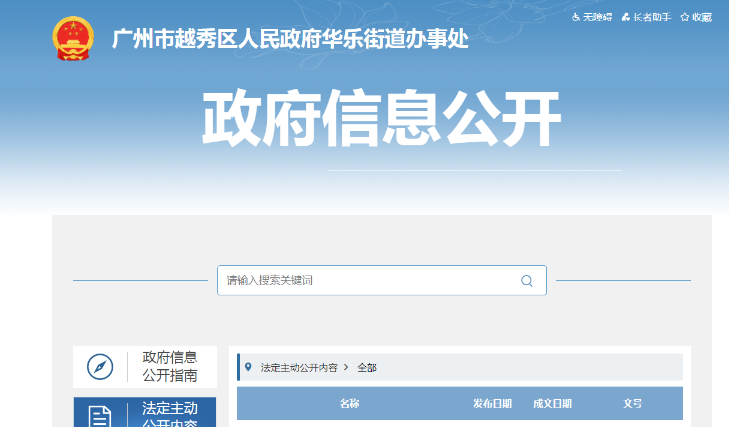Click the 法定主动公开内容 breadcrumb link
This screenshot has width=729, height=427.
click(x=299, y=368)
